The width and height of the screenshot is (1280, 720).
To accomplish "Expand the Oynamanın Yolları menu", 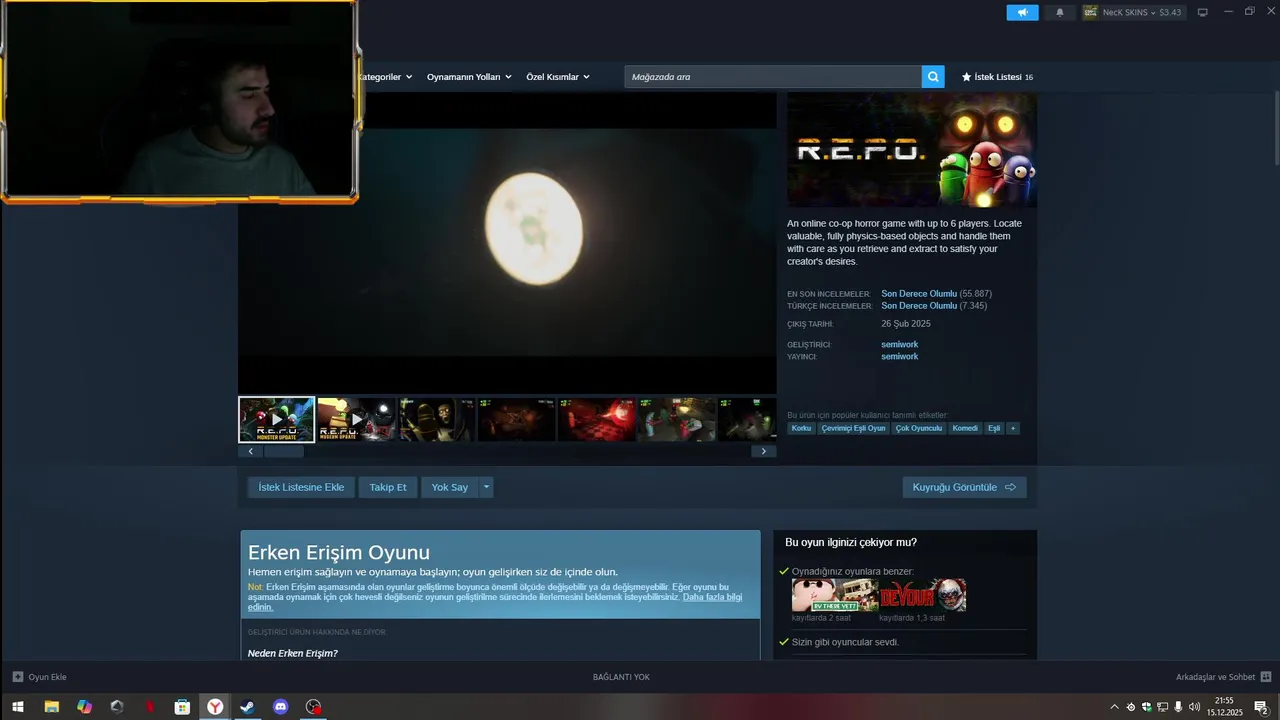I will click(x=469, y=77).
